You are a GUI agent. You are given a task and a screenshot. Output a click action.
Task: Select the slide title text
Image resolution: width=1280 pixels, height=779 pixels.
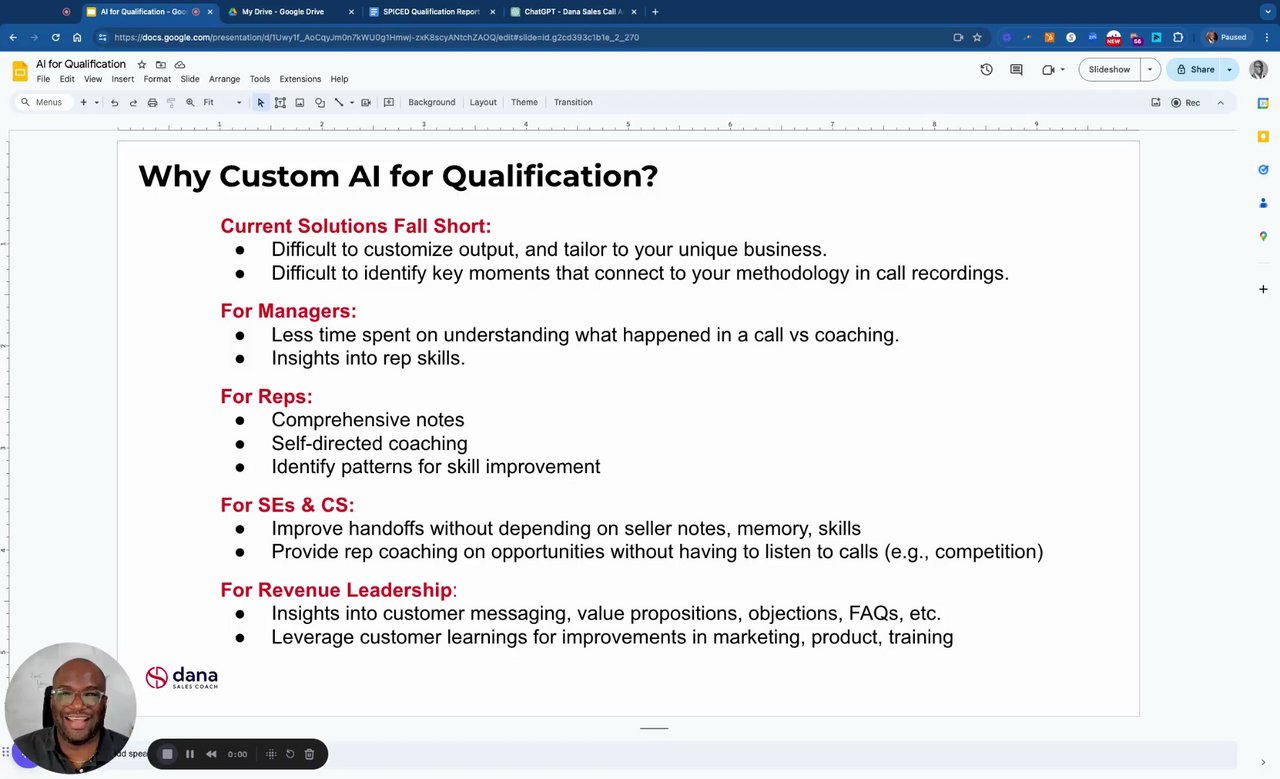tap(398, 176)
